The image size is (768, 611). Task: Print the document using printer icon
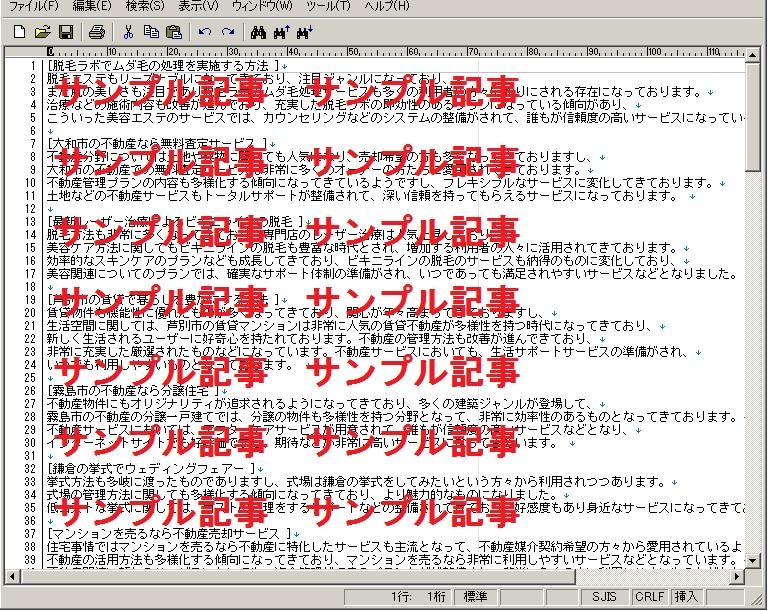(x=96, y=32)
